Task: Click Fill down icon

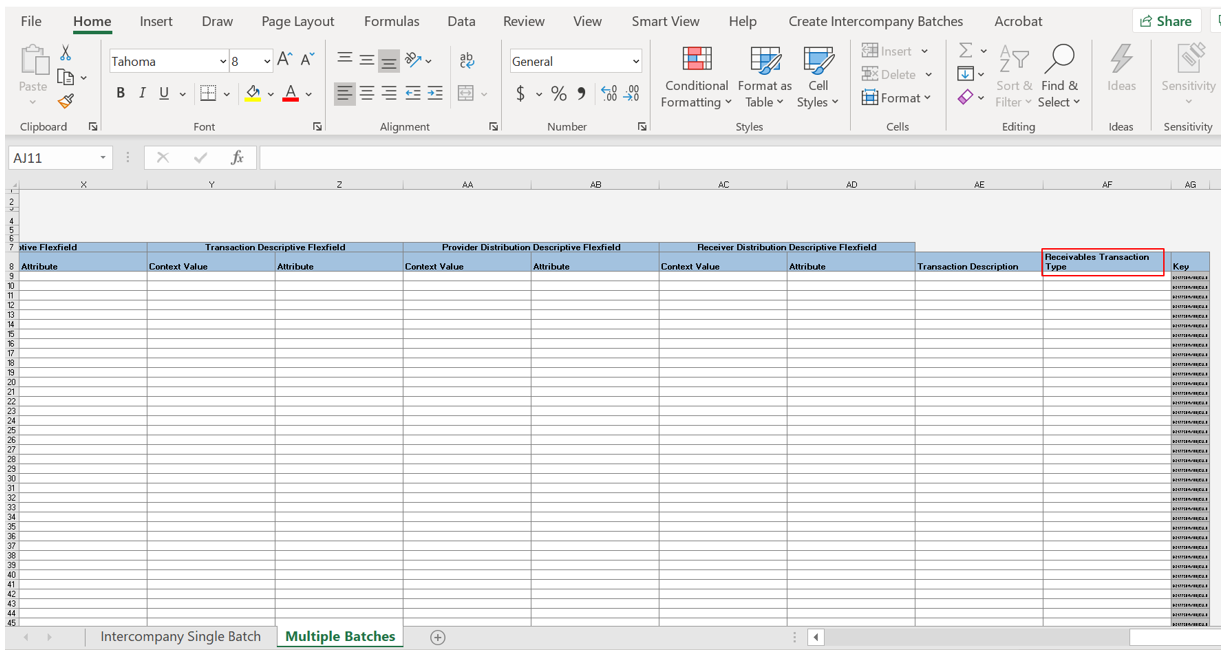Action: tap(965, 74)
